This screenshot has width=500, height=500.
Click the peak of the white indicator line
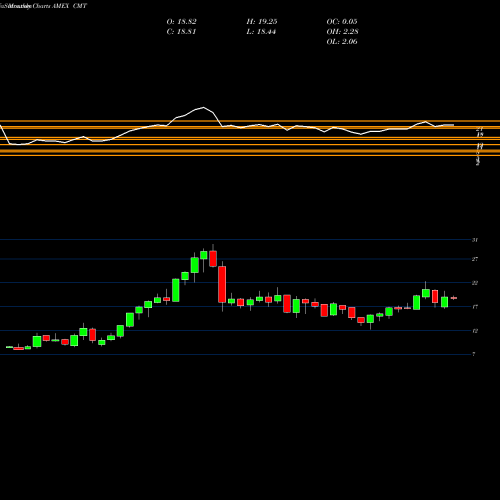pyautogui.click(x=203, y=107)
